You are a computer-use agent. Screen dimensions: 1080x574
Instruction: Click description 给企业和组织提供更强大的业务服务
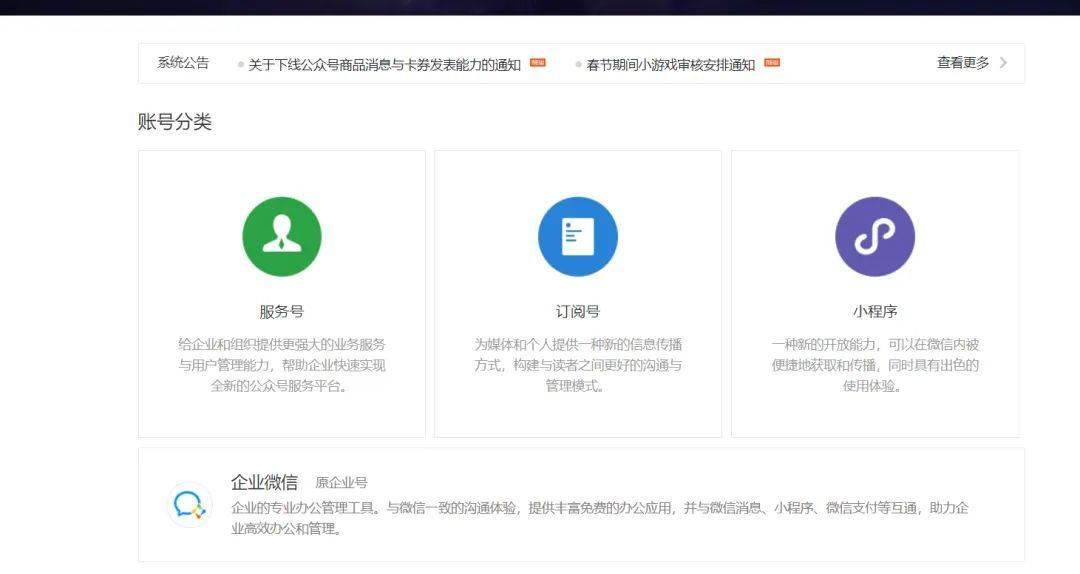pyautogui.click(x=282, y=365)
